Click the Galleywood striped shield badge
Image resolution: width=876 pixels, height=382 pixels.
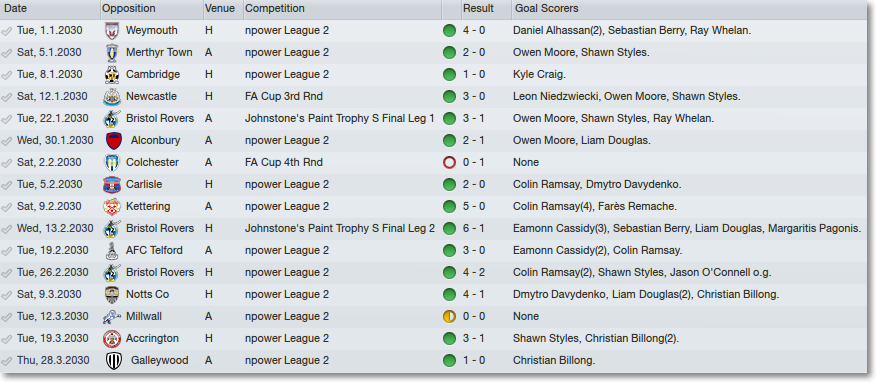click(113, 361)
